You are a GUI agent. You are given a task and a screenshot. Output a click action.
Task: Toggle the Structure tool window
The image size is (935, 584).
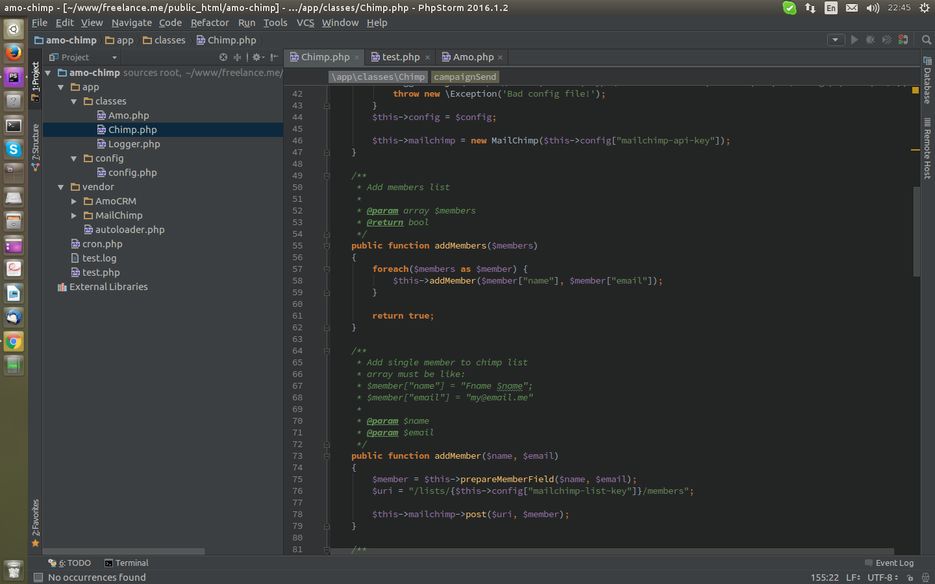[35, 147]
